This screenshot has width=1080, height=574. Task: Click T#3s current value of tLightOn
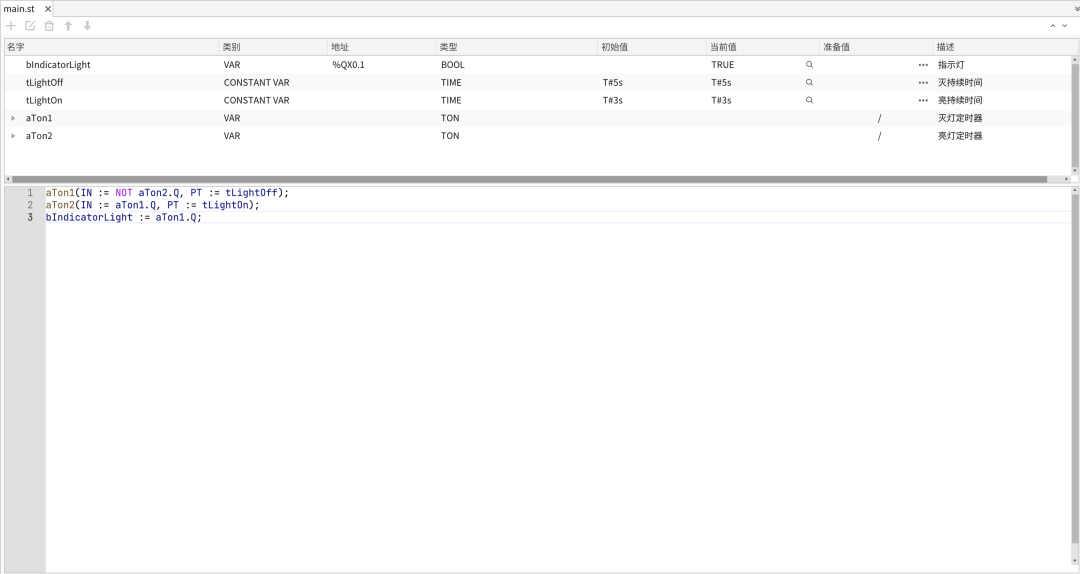point(721,101)
